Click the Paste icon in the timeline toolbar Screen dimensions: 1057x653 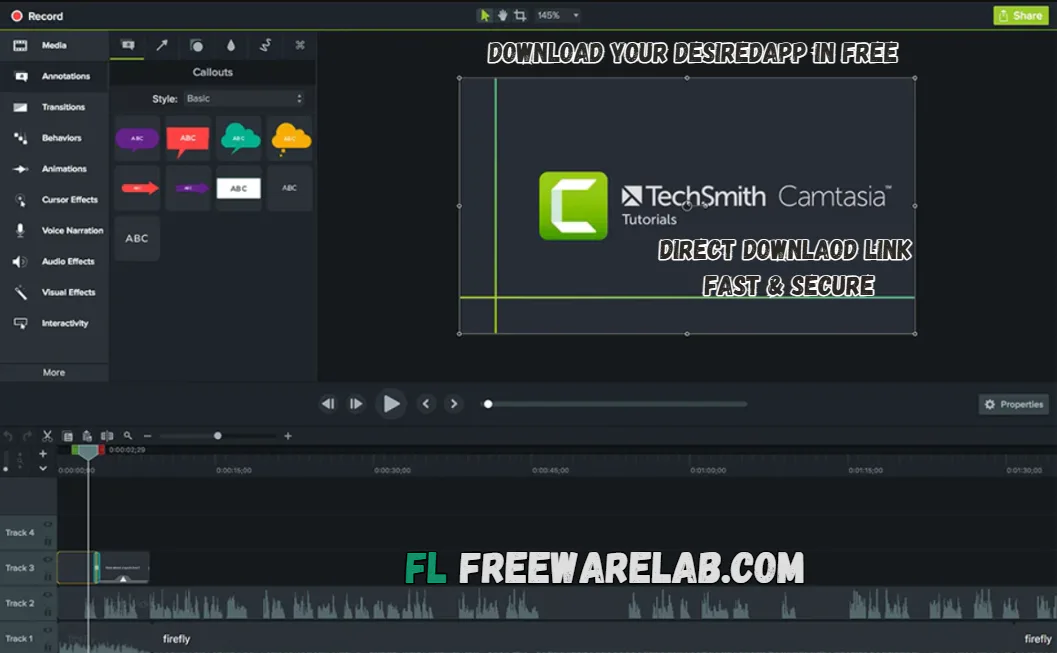pyautogui.click(x=88, y=436)
